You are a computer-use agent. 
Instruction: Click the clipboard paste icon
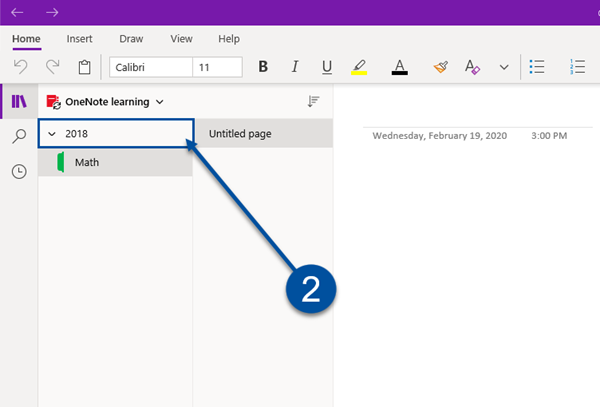pyautogui.click(x=85, y=67)
